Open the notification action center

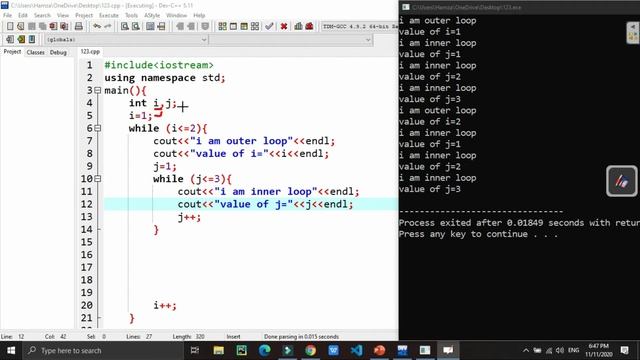[624, 350]
